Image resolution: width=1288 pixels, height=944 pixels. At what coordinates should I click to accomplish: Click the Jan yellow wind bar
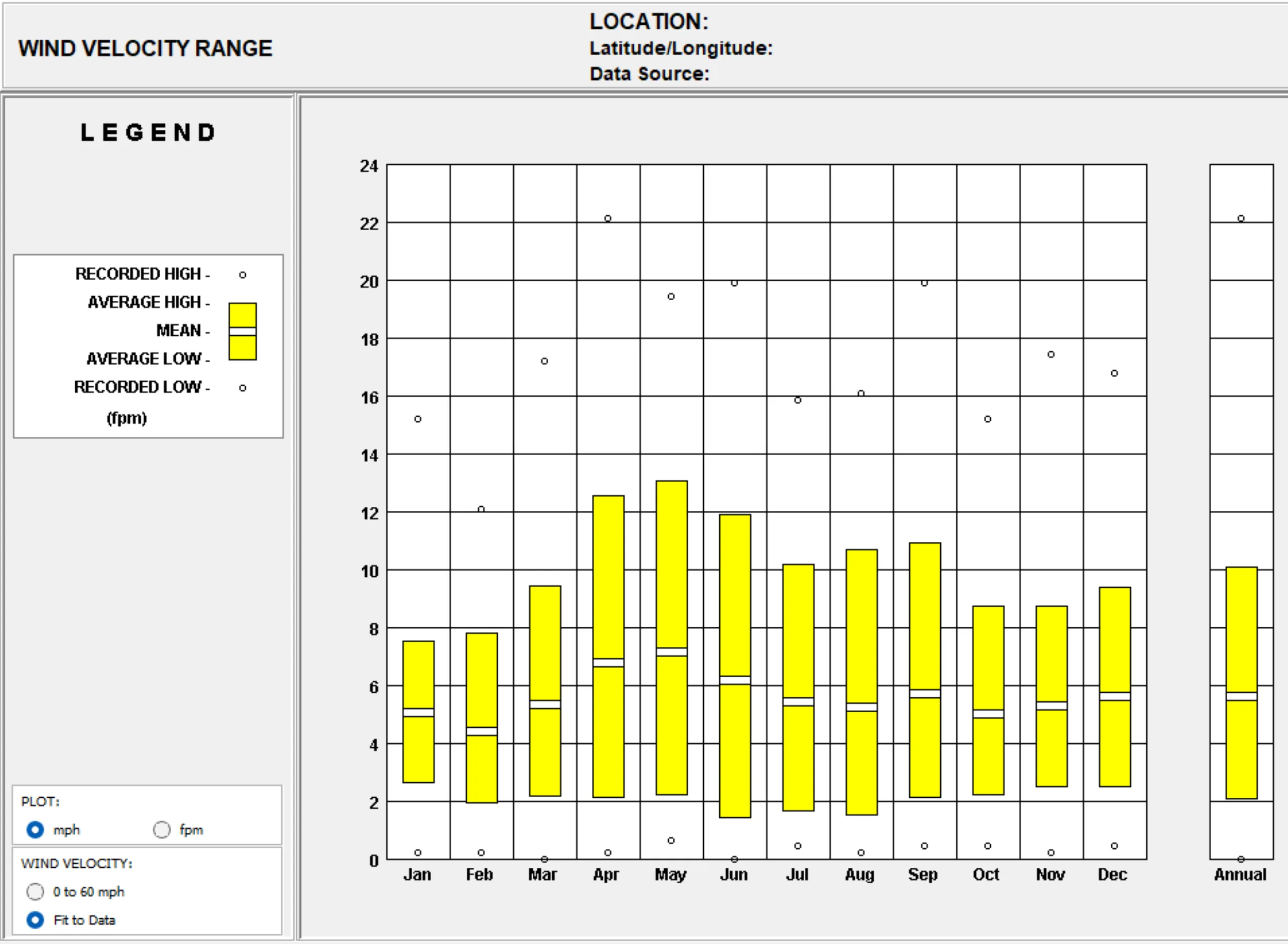tap(418, 712)
